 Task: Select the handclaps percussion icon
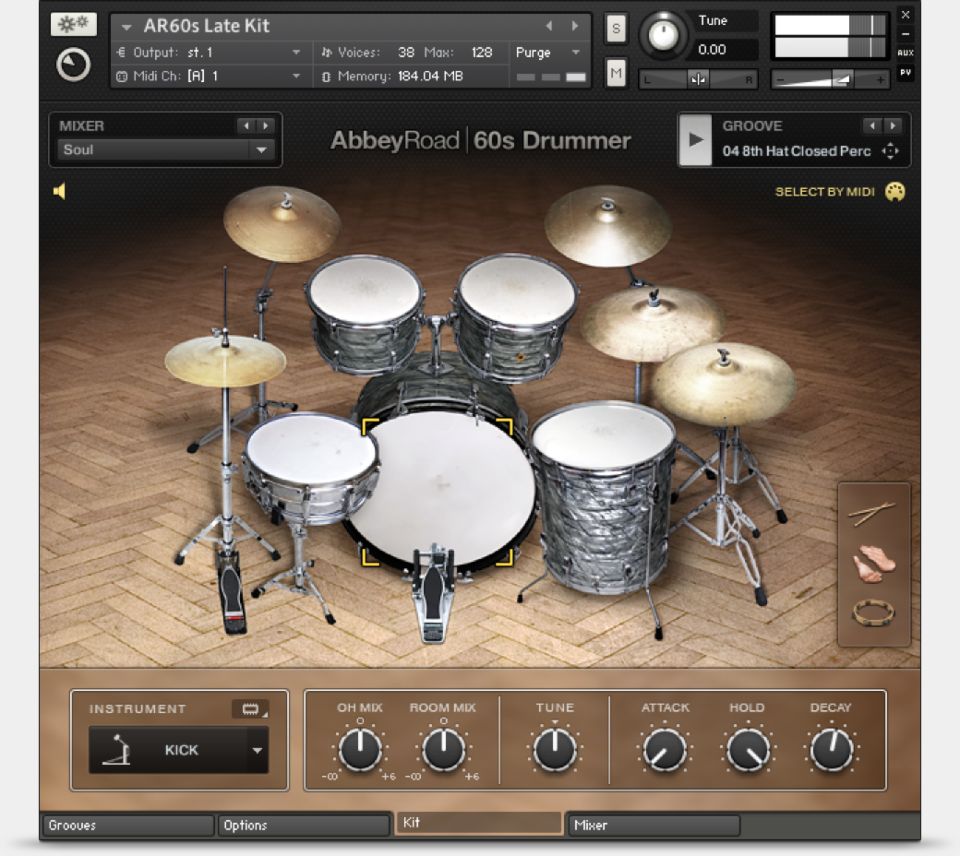point(872,565)
